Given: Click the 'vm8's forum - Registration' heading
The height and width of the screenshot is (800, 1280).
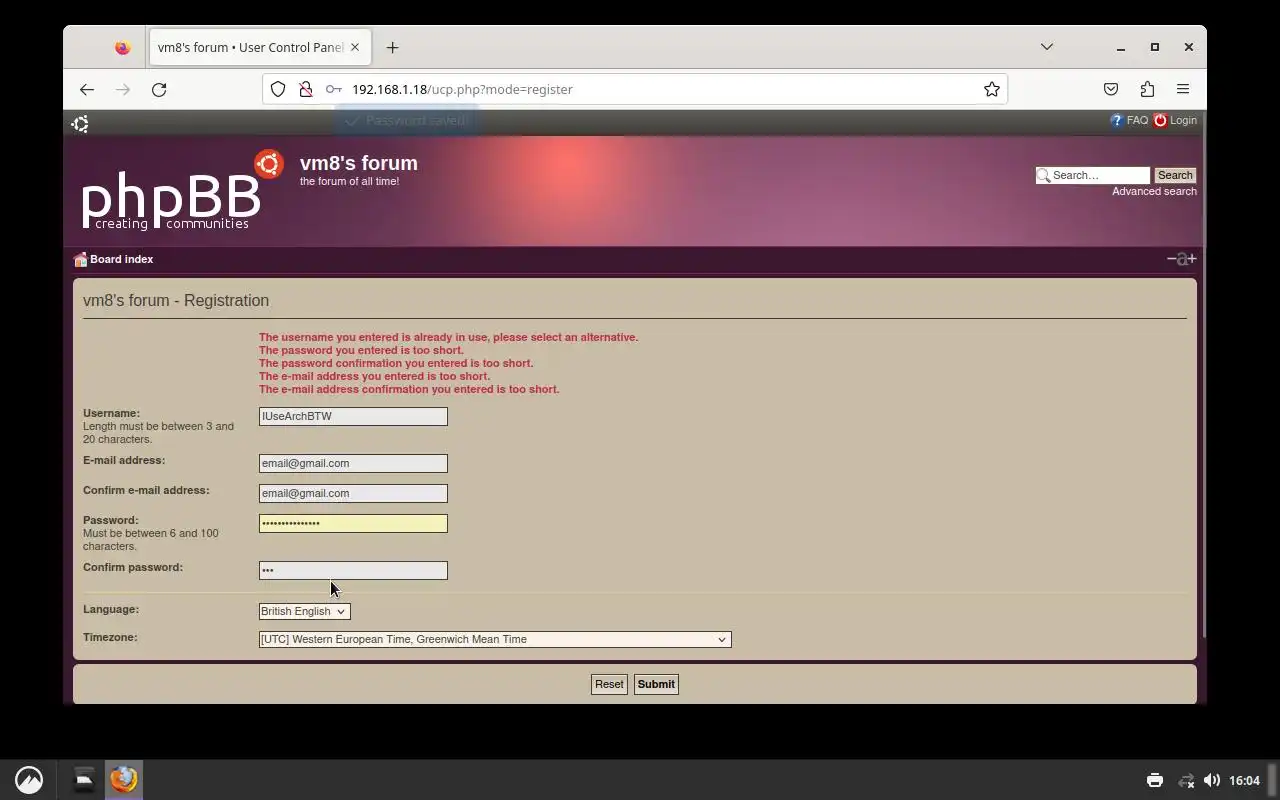Looking at the screenshot, I should point(176,300).
